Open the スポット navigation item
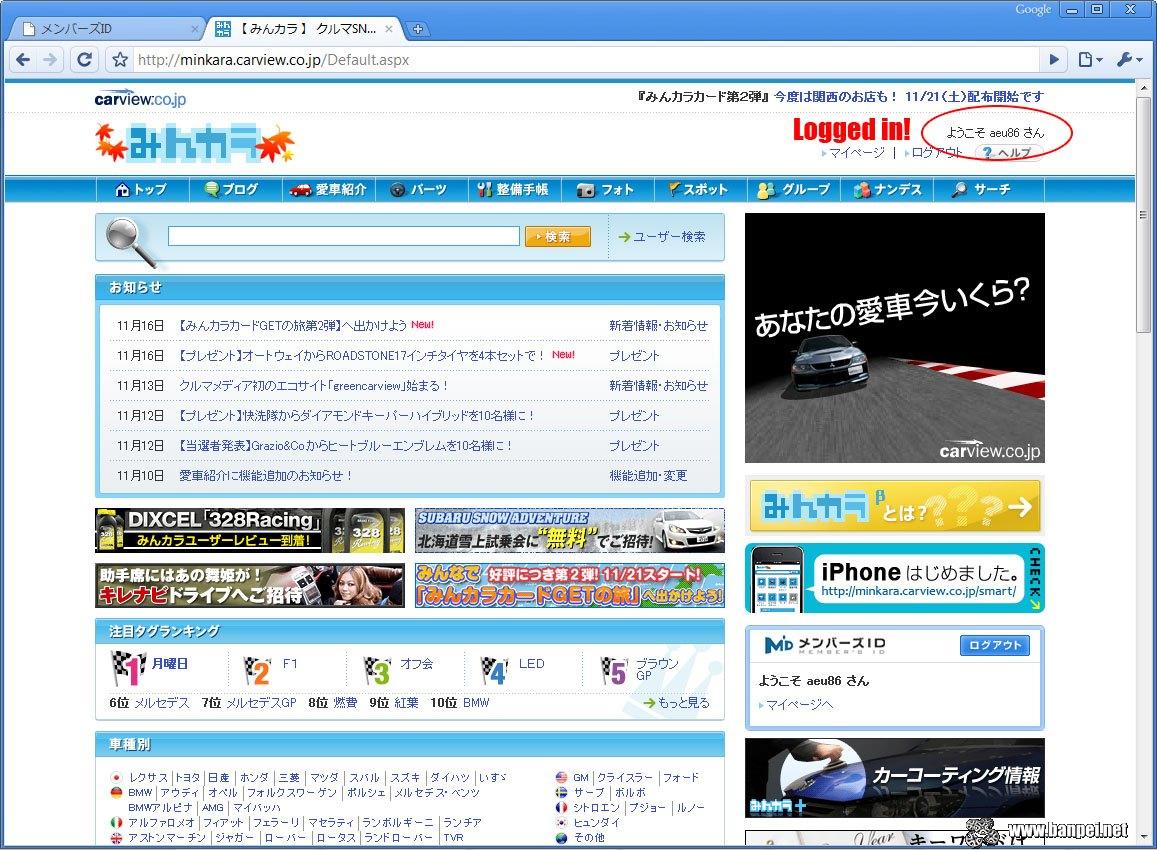Viewport: 1157px width, 850px height. point(698,190)
